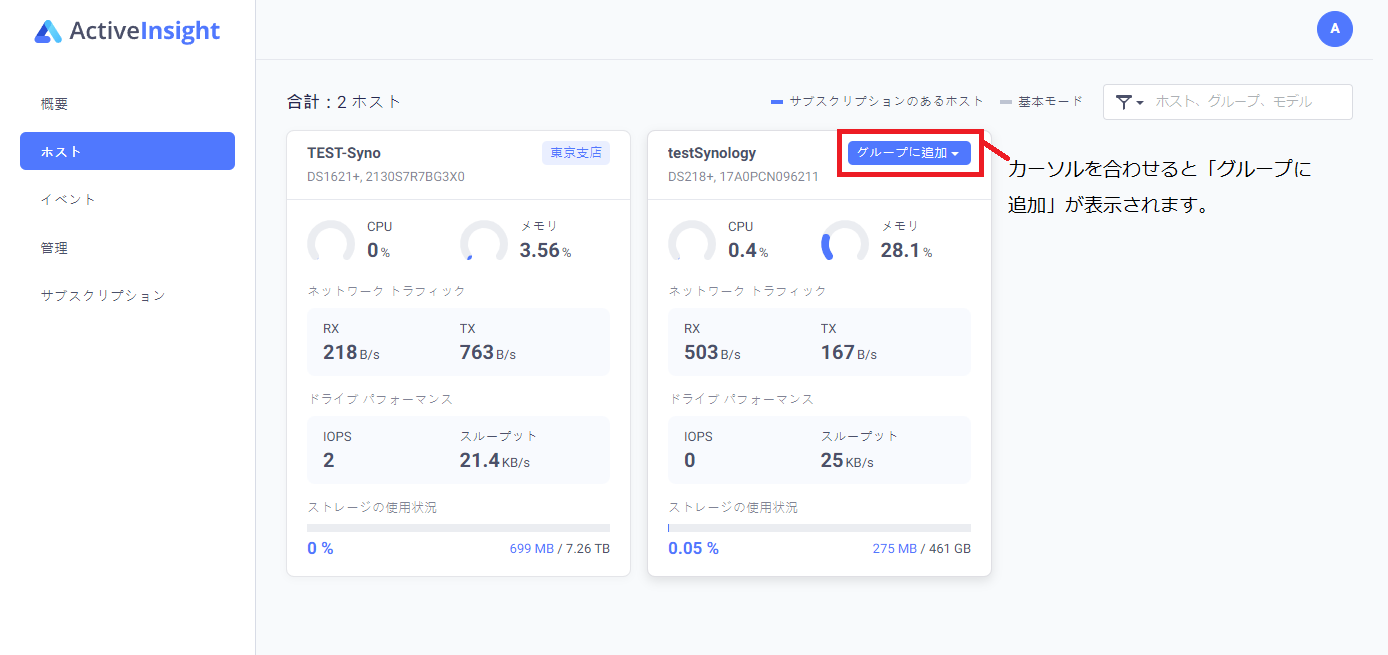Viewport: 1388px width, 655px height.
Task: Click the 0.05 % storage percentage
Action: pos(693,549)
